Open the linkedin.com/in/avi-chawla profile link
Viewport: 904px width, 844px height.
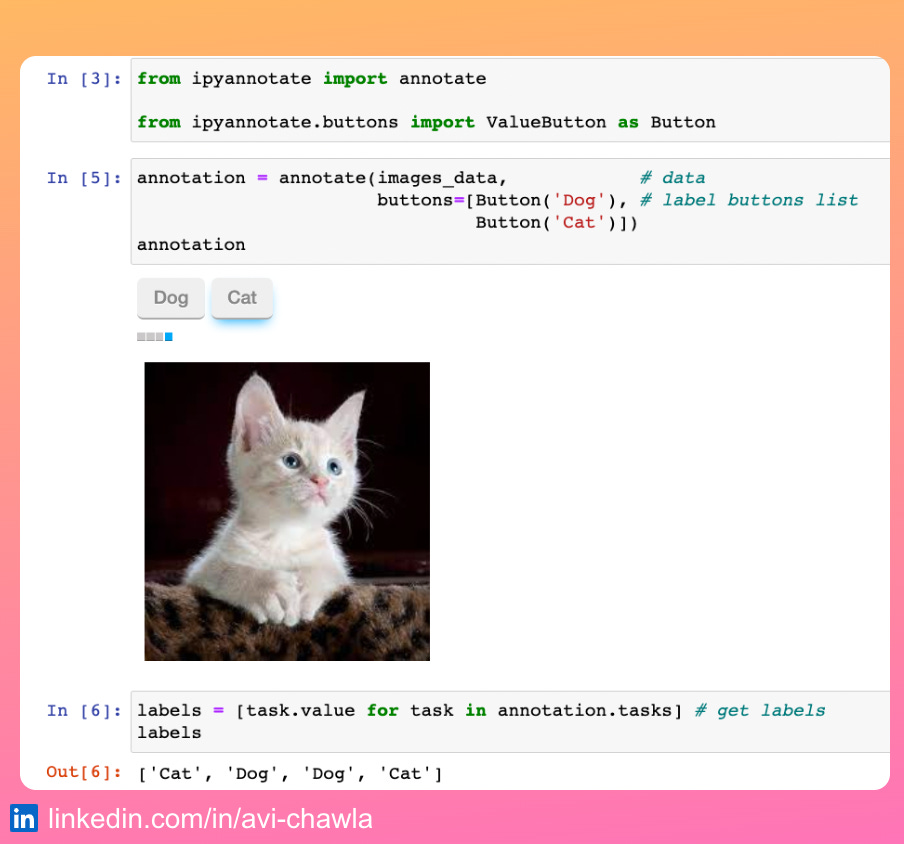(209, 818)
